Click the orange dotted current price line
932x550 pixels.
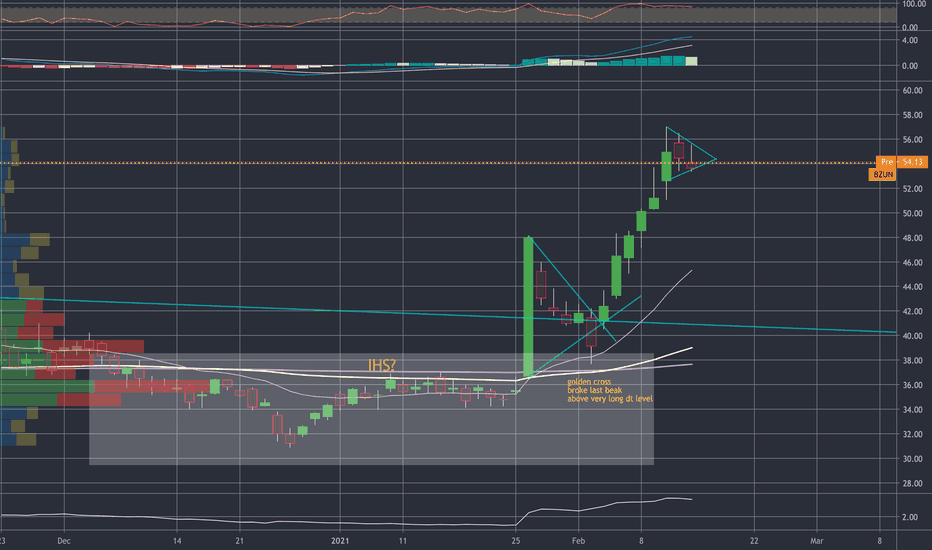437,162
